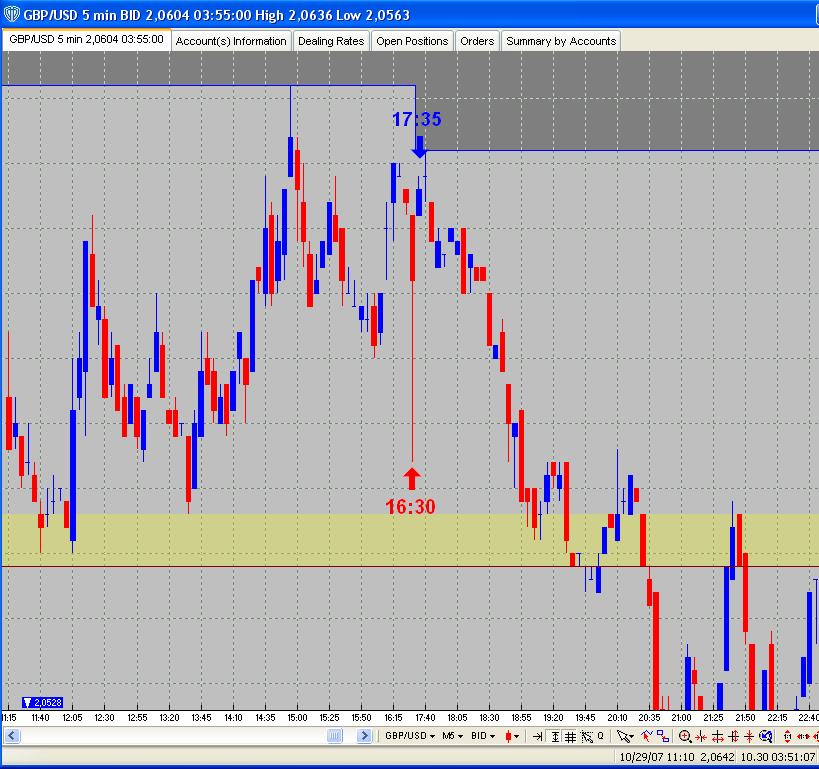Open the candlestick chart type dropdown
The height and width of the screenshot is (769, 819).
513,736
